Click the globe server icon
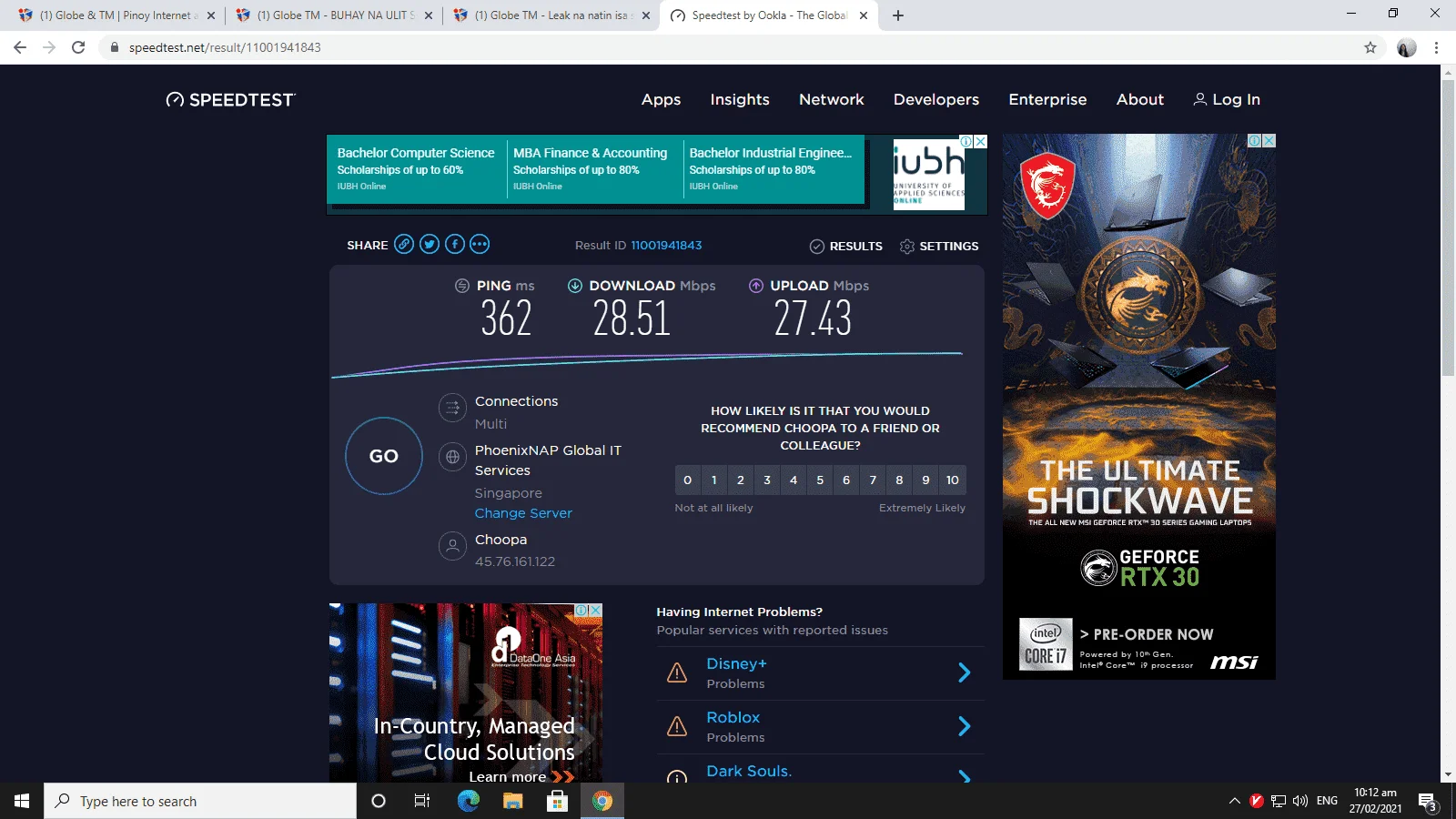 [x=452, y=457]
